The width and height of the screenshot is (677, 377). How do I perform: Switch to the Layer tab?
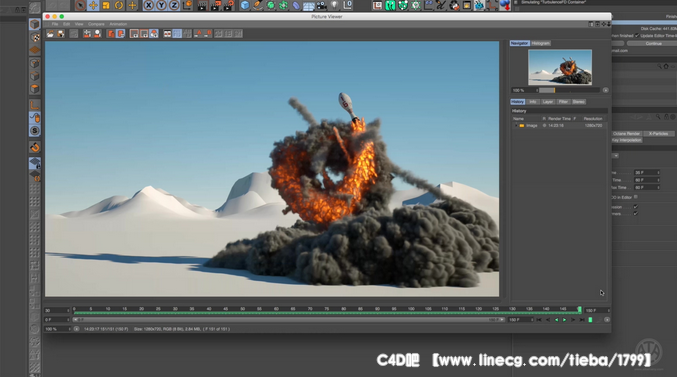547,102
